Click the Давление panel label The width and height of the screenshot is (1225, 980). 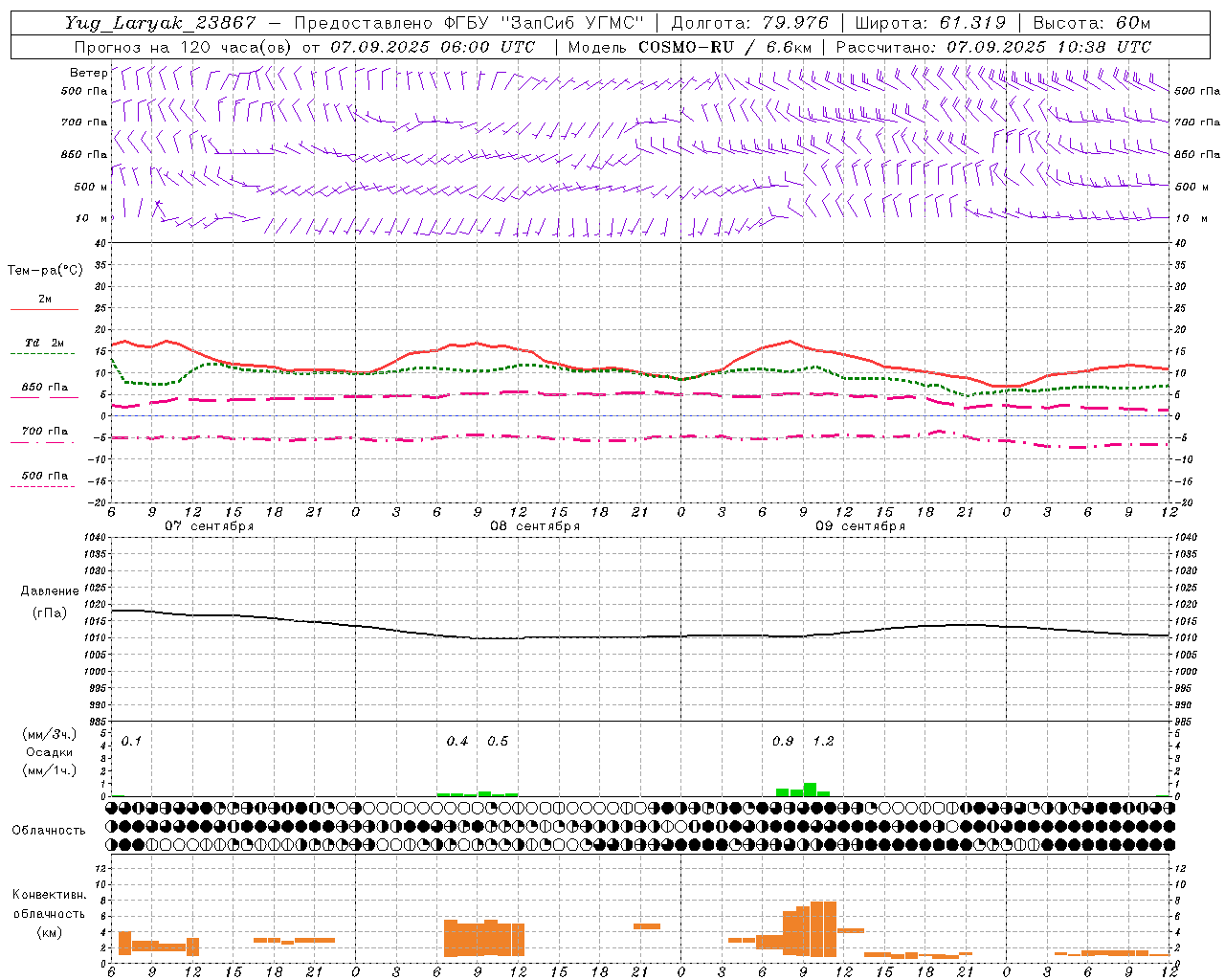click(50, 591)
